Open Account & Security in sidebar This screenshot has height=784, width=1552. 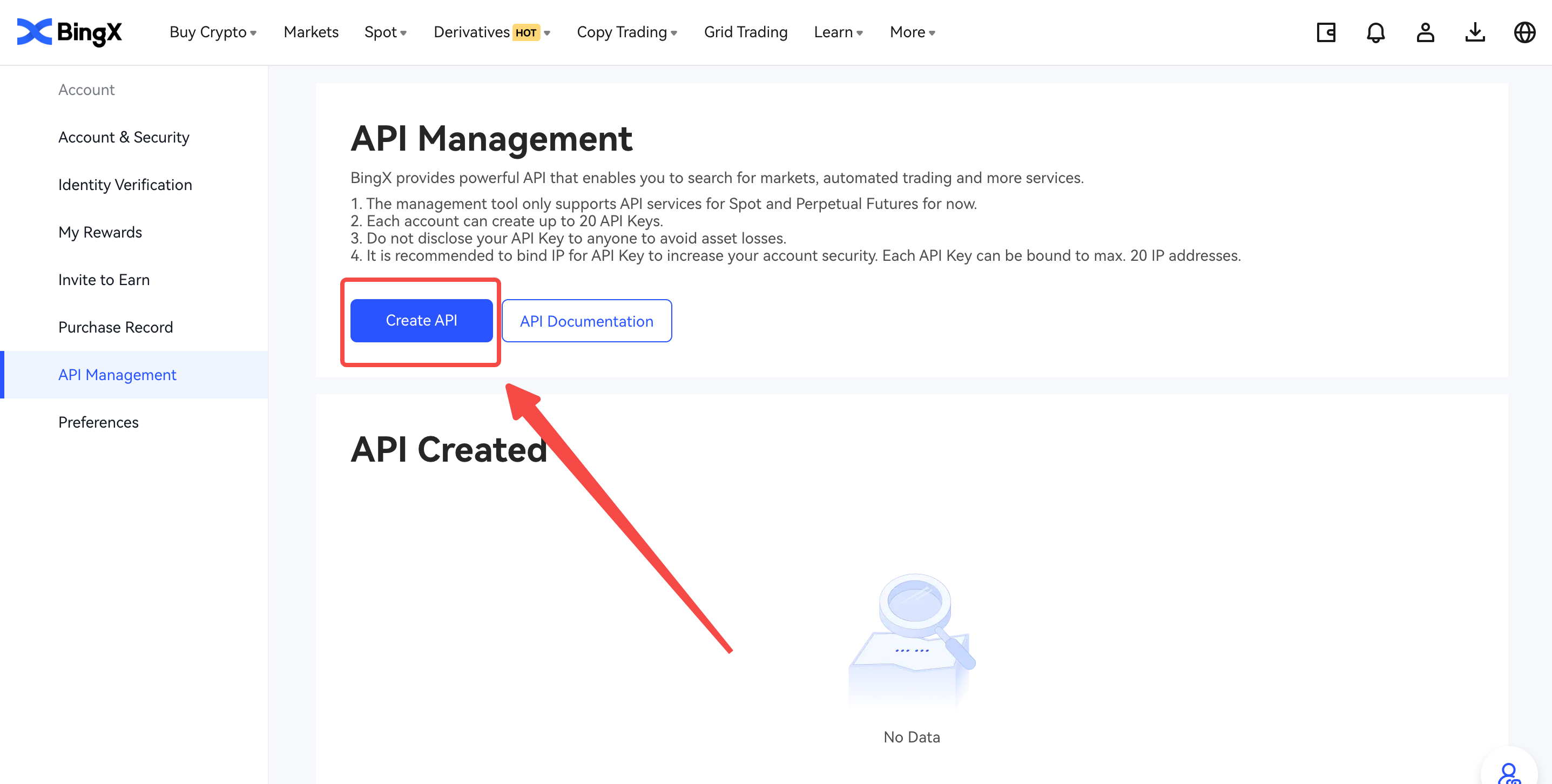[134, 137]
